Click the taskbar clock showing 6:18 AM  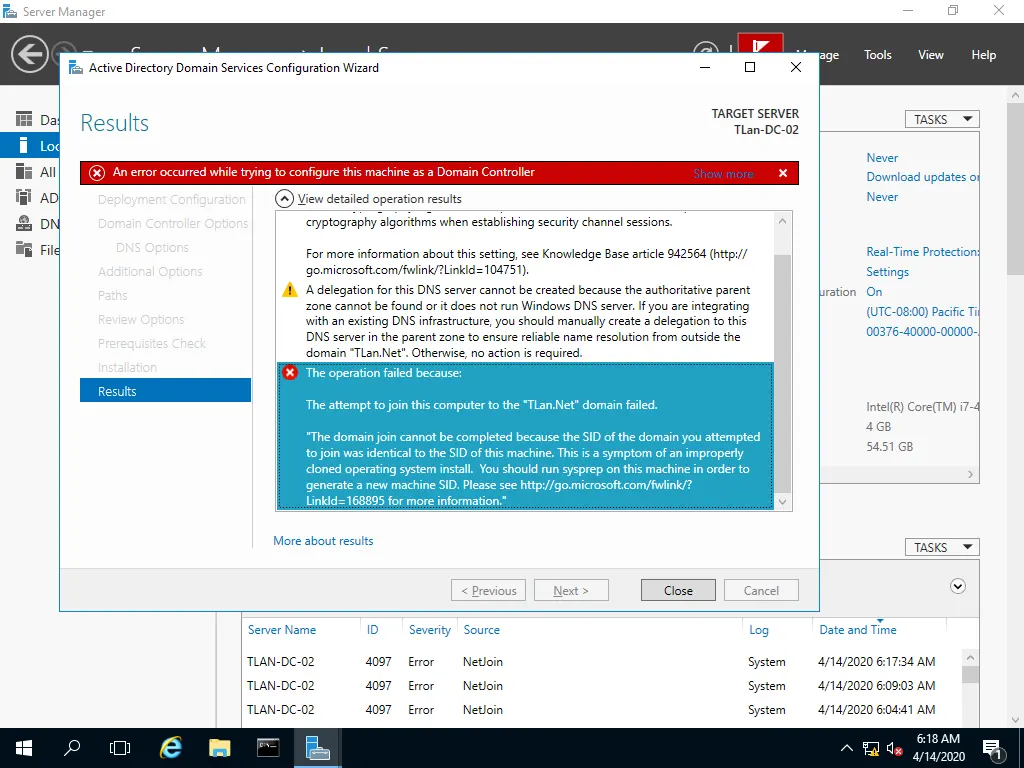point(938,748)
